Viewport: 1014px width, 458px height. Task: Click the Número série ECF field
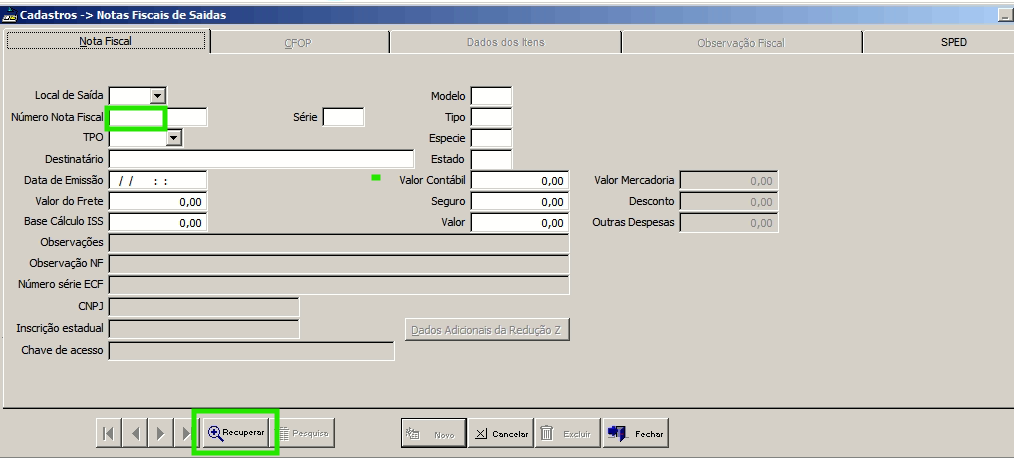(339, 285)
